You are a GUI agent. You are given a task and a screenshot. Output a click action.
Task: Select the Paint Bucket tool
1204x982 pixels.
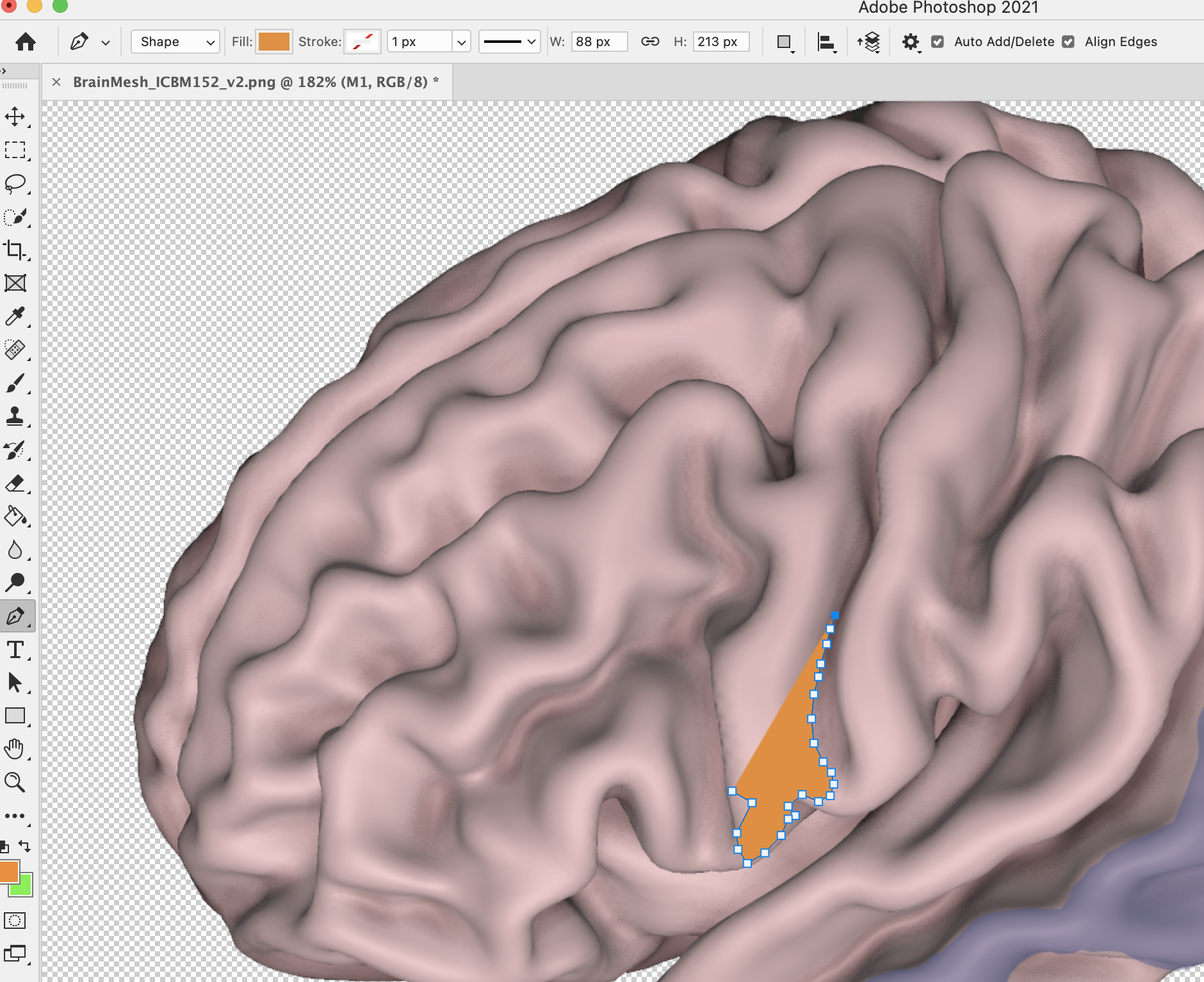15,517
